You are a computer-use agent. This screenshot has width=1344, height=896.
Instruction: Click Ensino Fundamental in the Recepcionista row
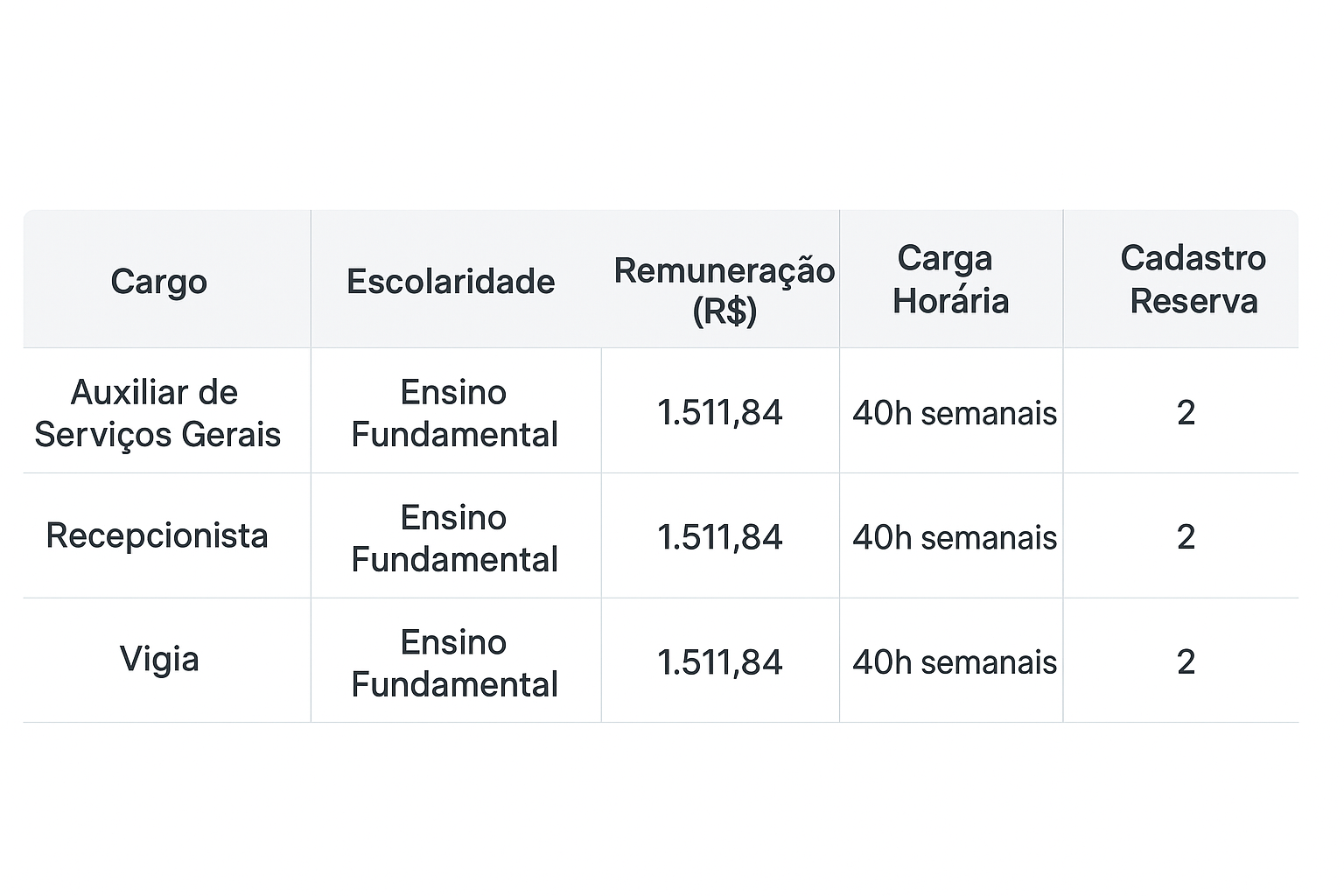[x=454, y=538]
